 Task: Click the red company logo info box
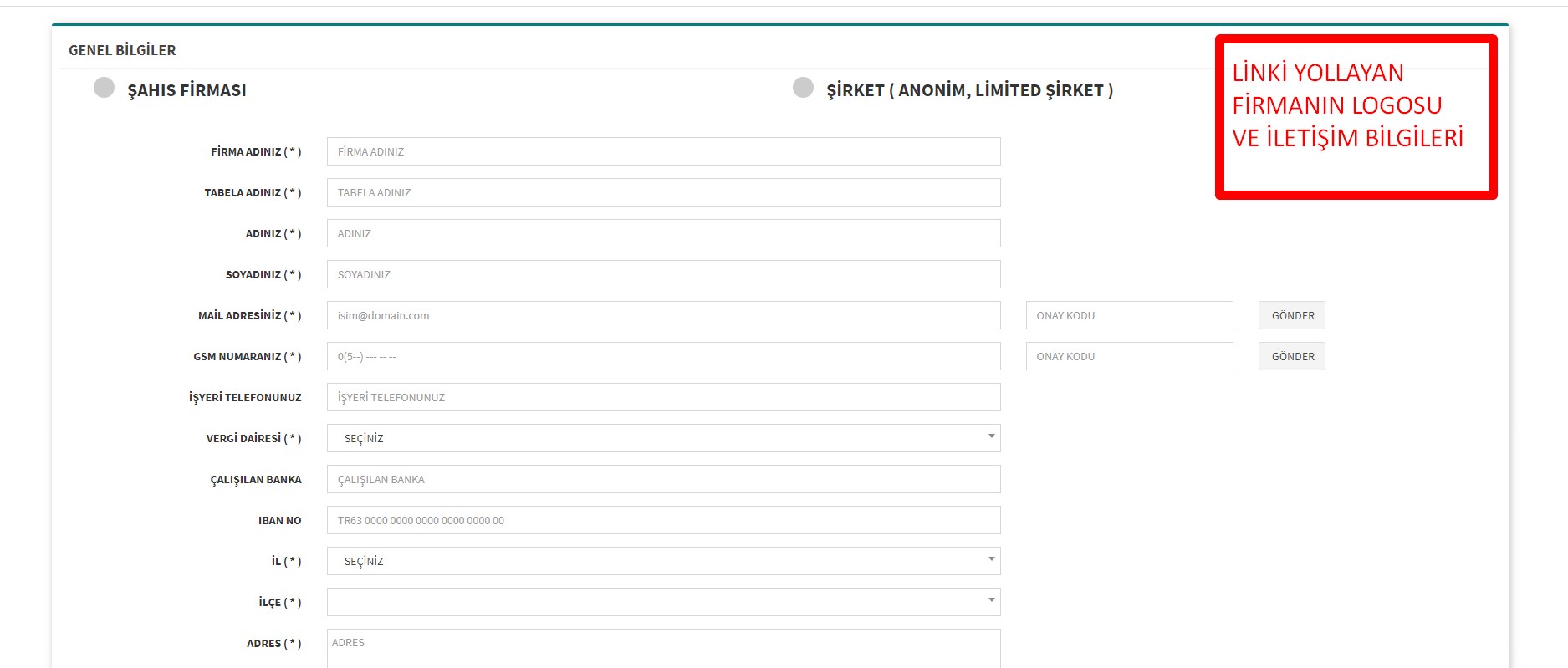point(1356,117)
